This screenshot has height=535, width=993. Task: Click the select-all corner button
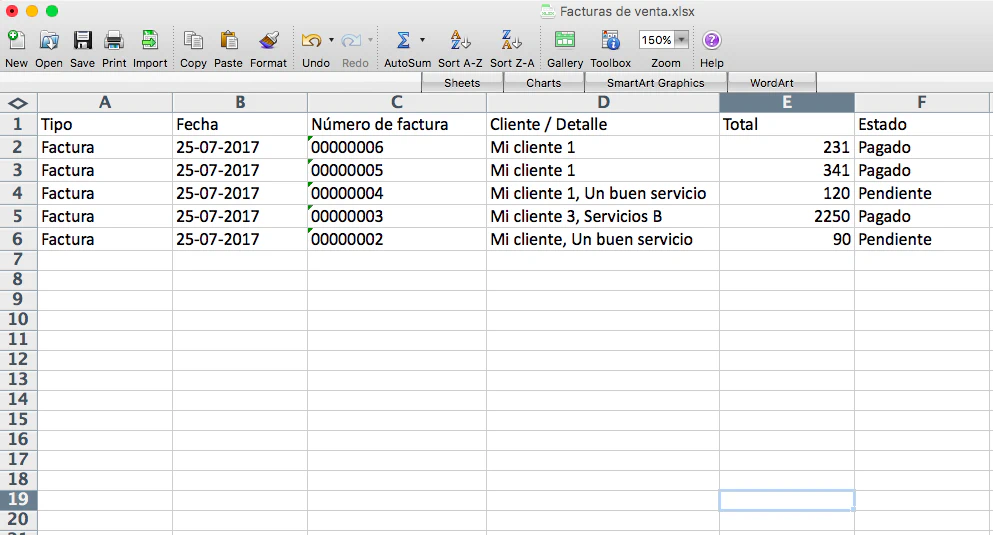[18, 103]
